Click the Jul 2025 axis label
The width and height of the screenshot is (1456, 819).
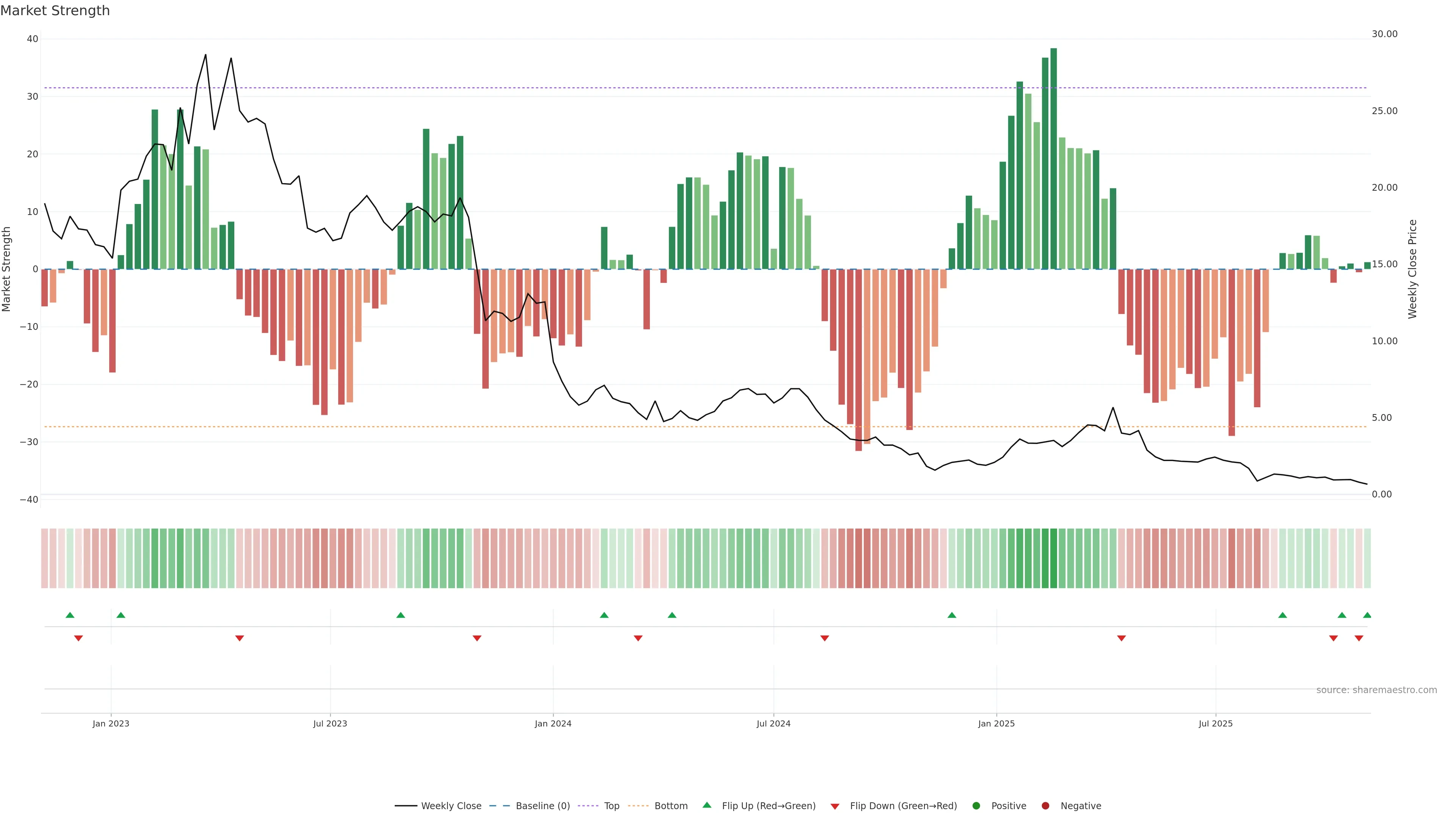pyautogui.click(x=1215, y=723)
